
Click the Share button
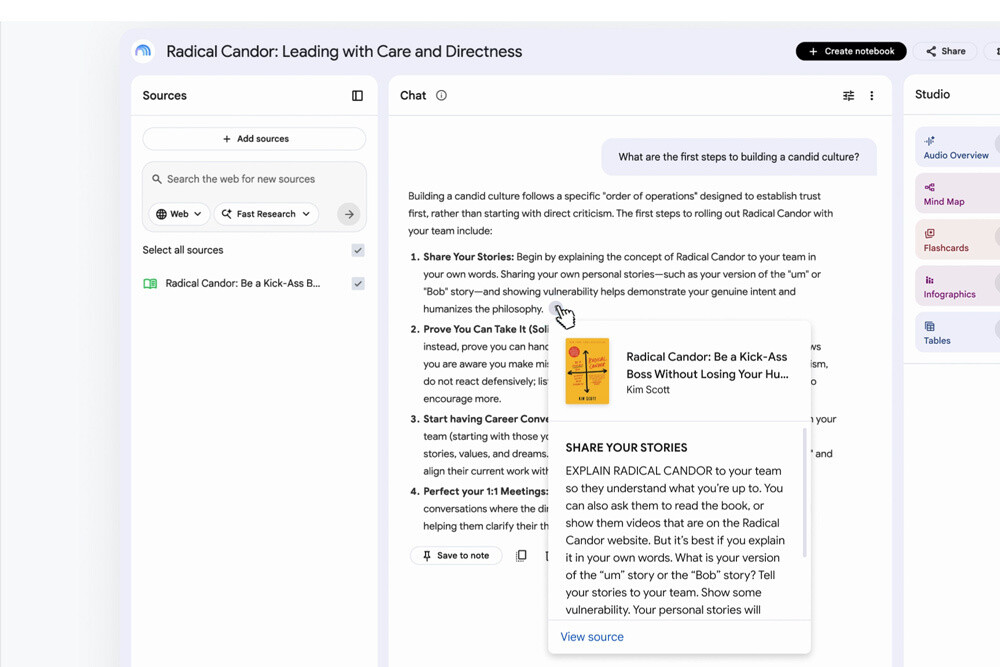pyautogui.click(x=946, y=51)
